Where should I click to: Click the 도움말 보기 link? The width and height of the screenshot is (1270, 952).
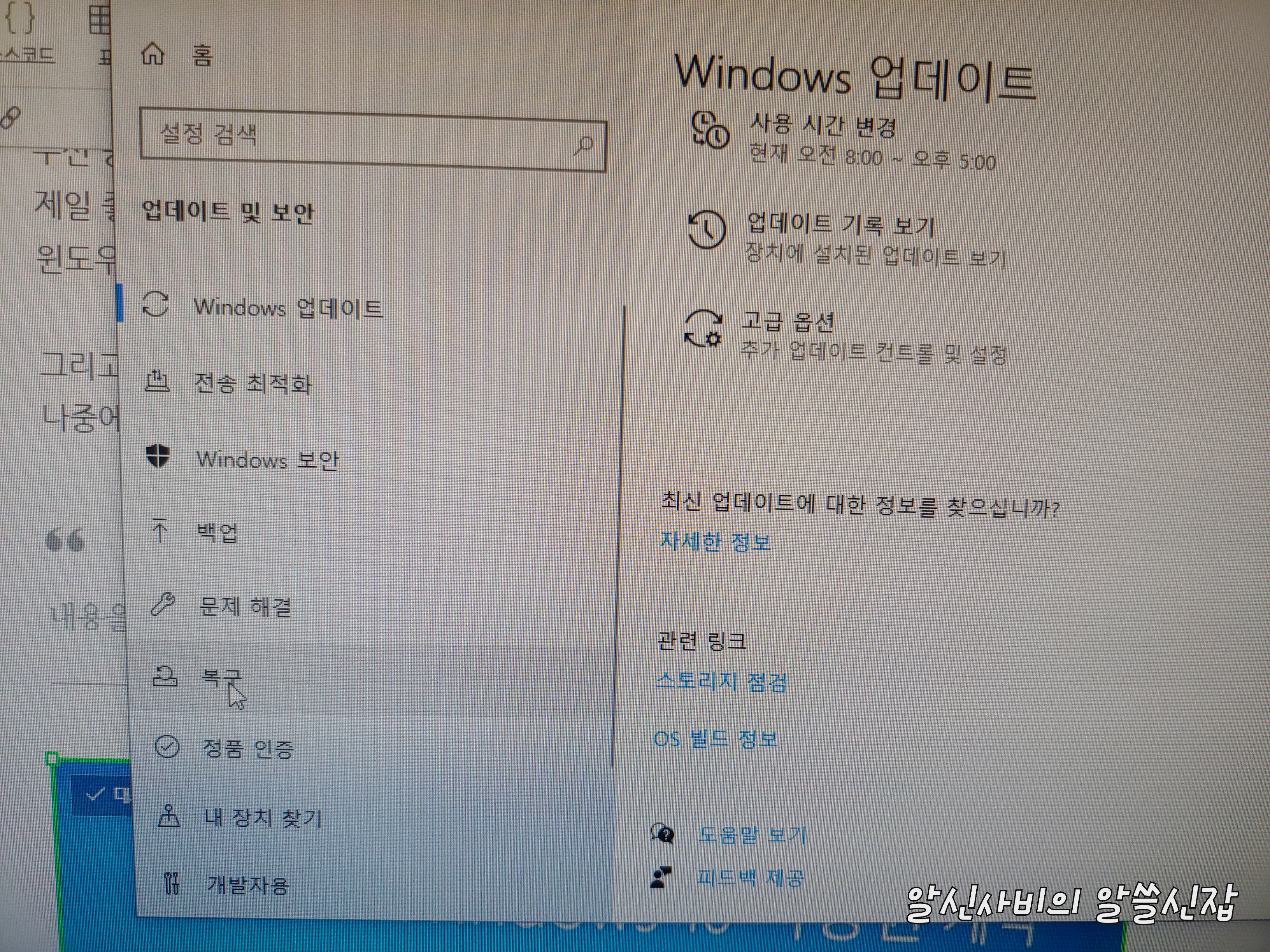pyautogui.click(x=752, y=835)
